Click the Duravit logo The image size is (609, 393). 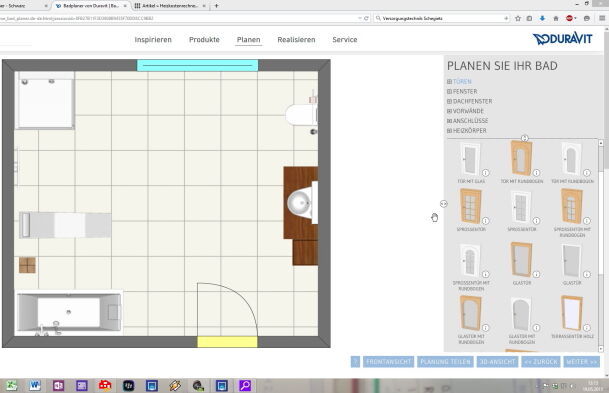[562, 39]
